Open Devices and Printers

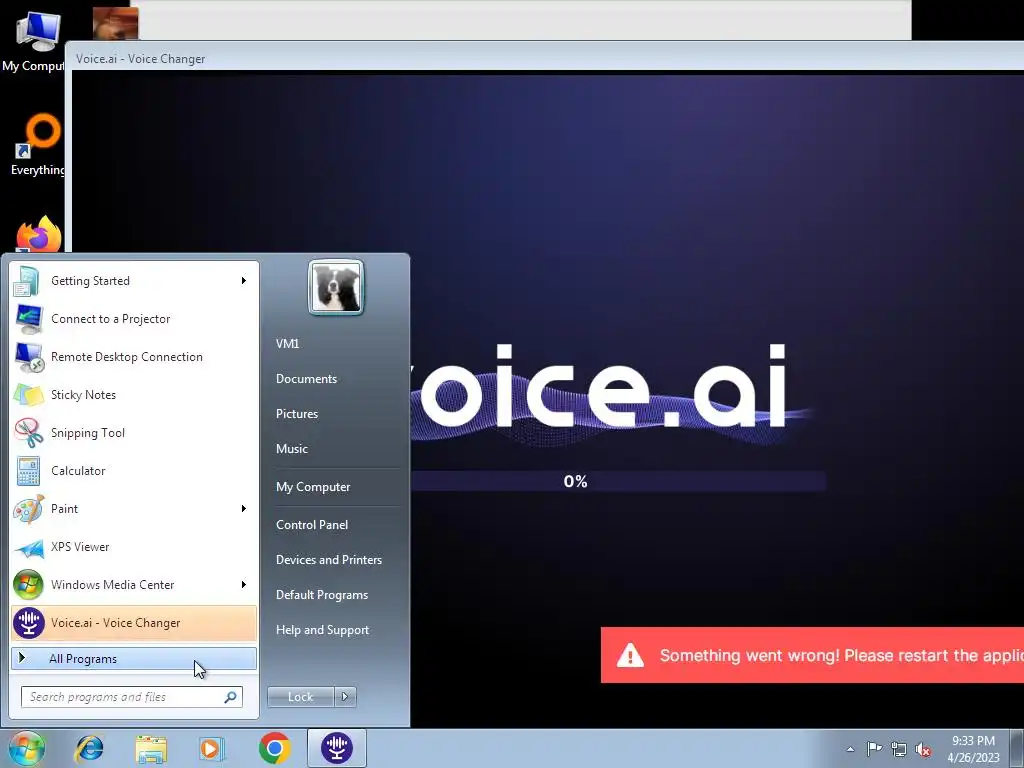(328, 560)
